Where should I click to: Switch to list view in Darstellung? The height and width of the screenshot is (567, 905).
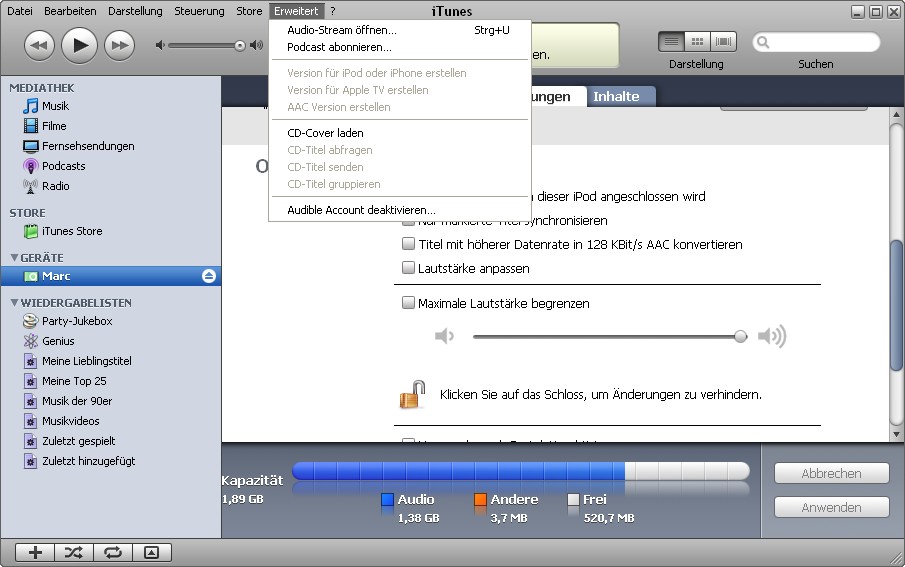pos(671,42)
